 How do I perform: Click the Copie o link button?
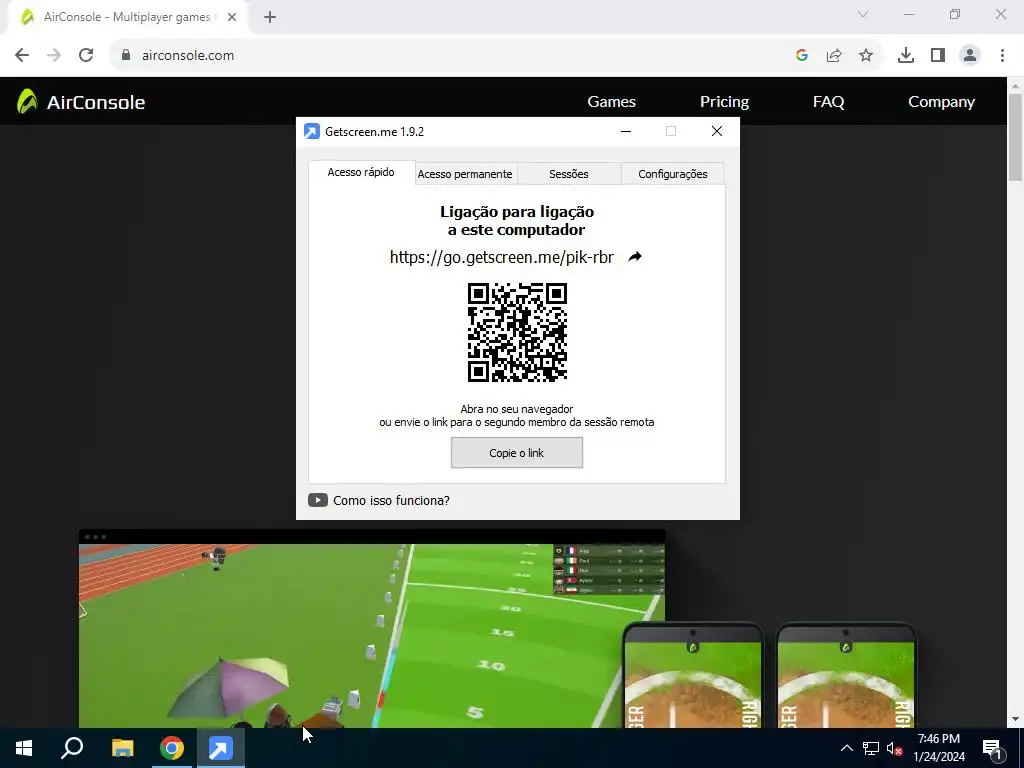click(x=517, y=453)
